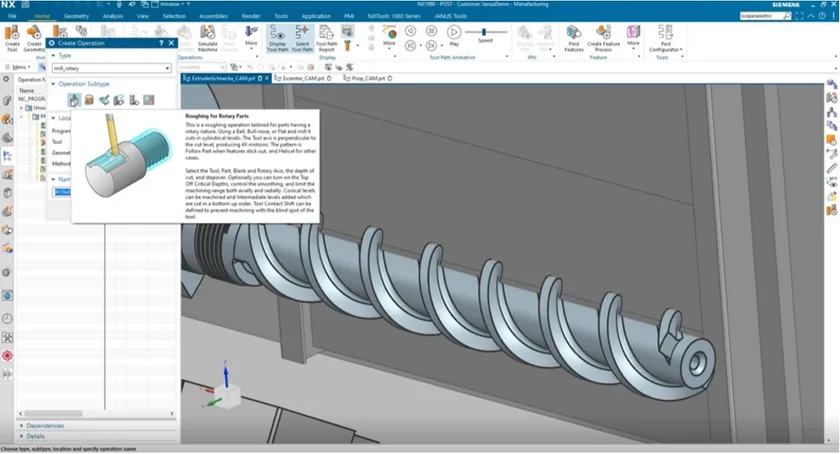Image resolution: width=840 pixels, height=454 pixels.
Task: Select the third operation subtype icon
Action: [x=104, y=100]
